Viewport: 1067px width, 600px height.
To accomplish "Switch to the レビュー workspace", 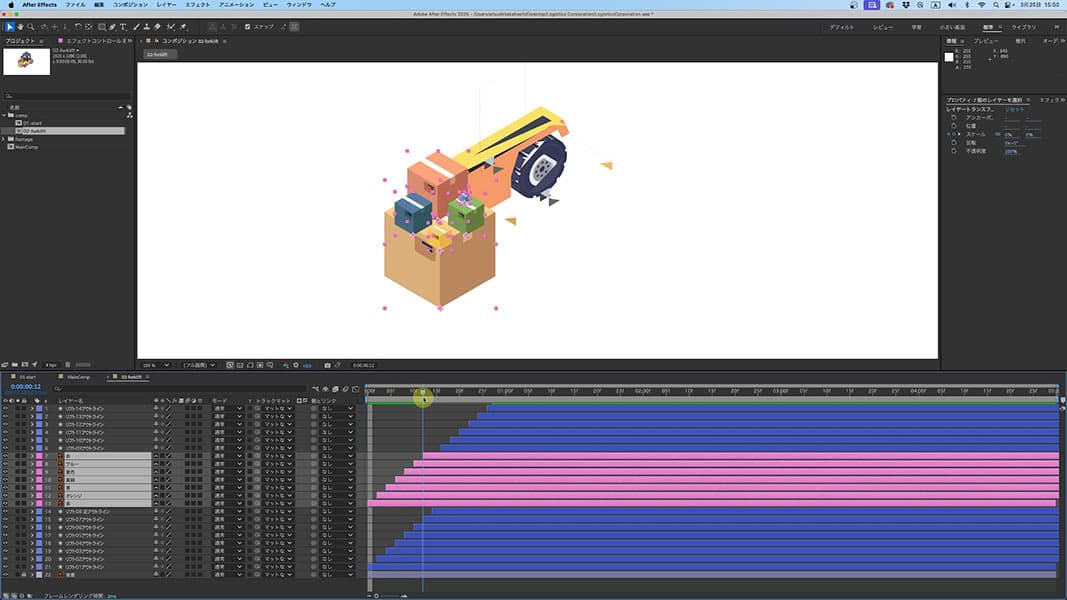I will tap(883, 27).
